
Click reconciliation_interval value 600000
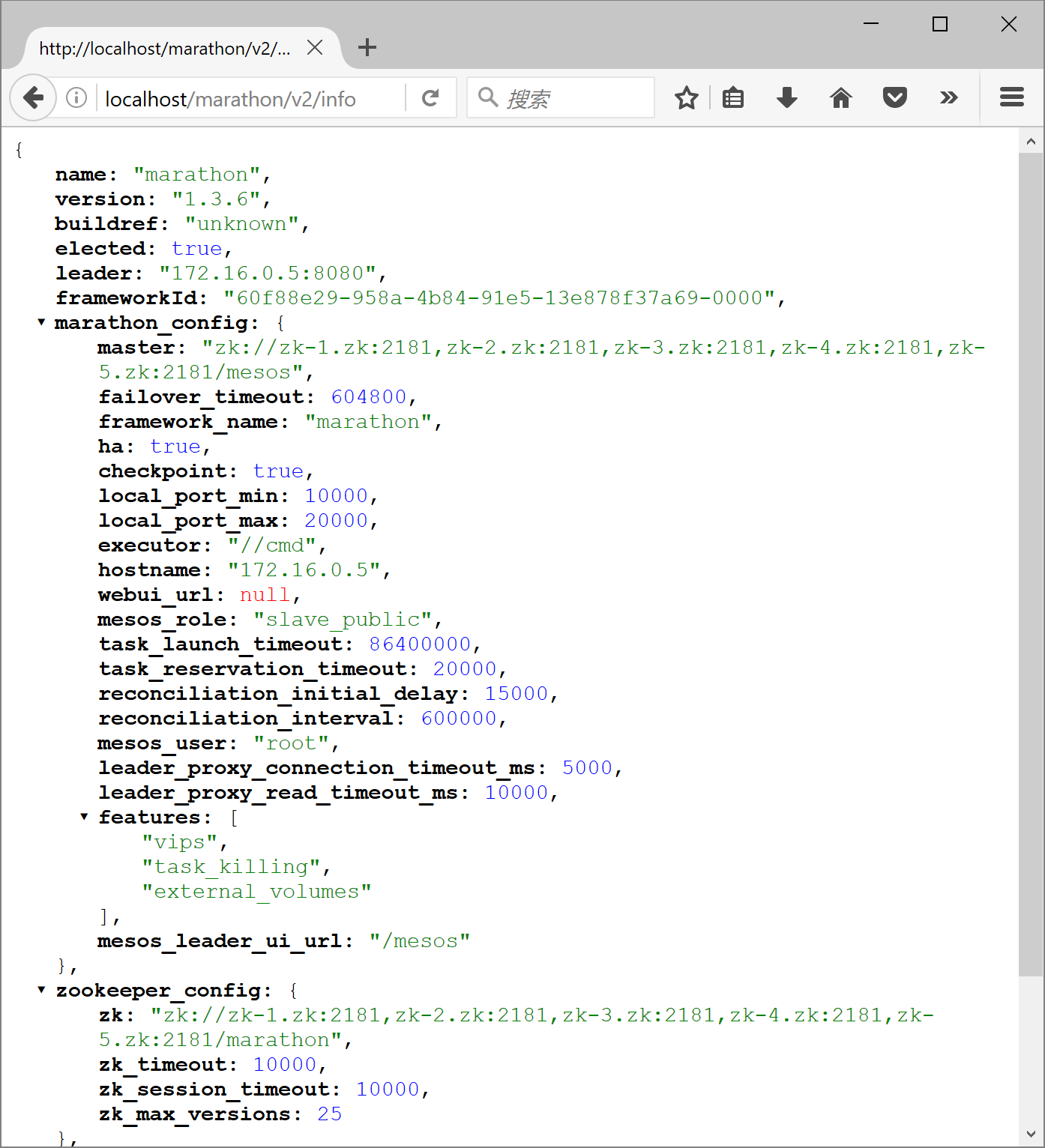point(459,718)
